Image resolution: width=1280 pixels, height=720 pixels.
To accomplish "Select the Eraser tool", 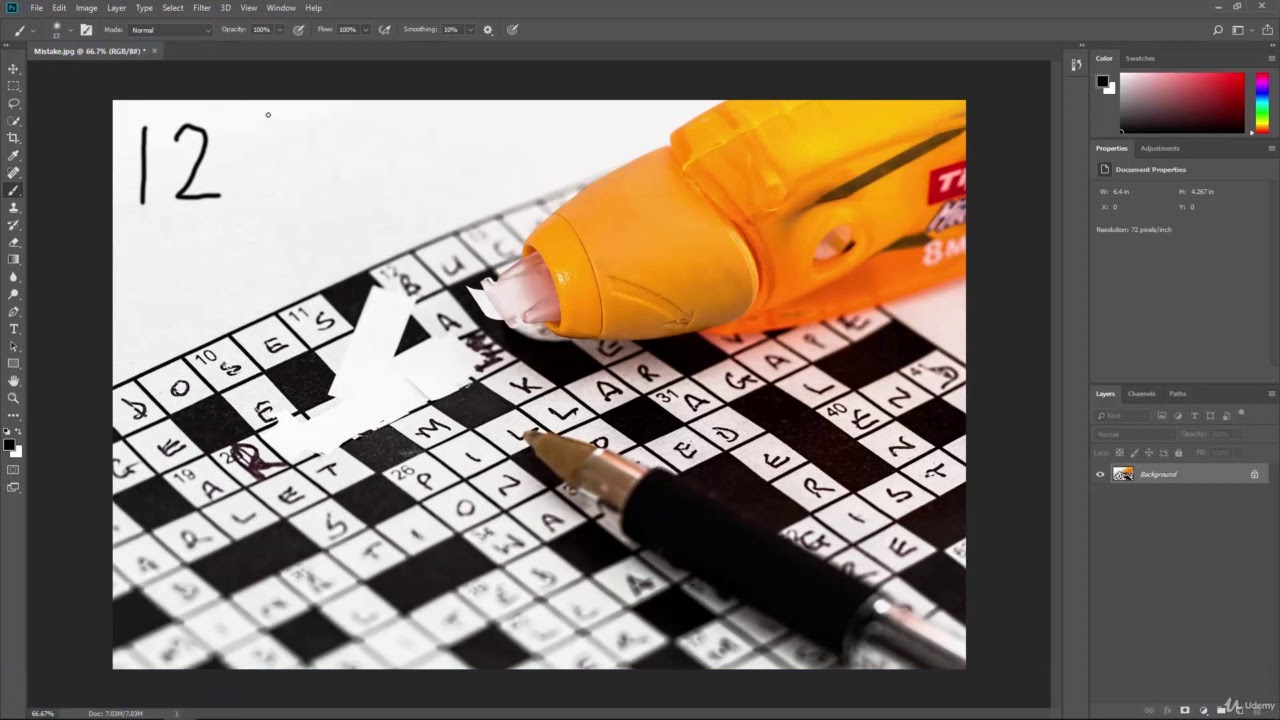I will [14, 242].
